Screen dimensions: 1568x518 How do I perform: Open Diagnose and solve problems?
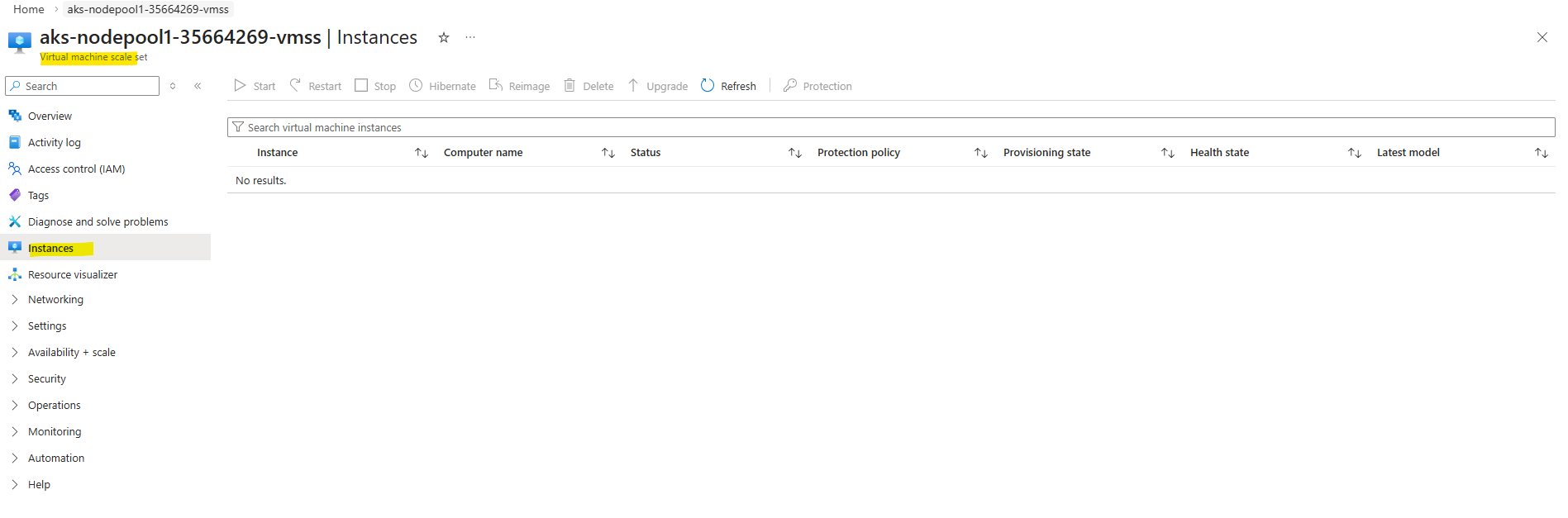(x=98, y=222)
